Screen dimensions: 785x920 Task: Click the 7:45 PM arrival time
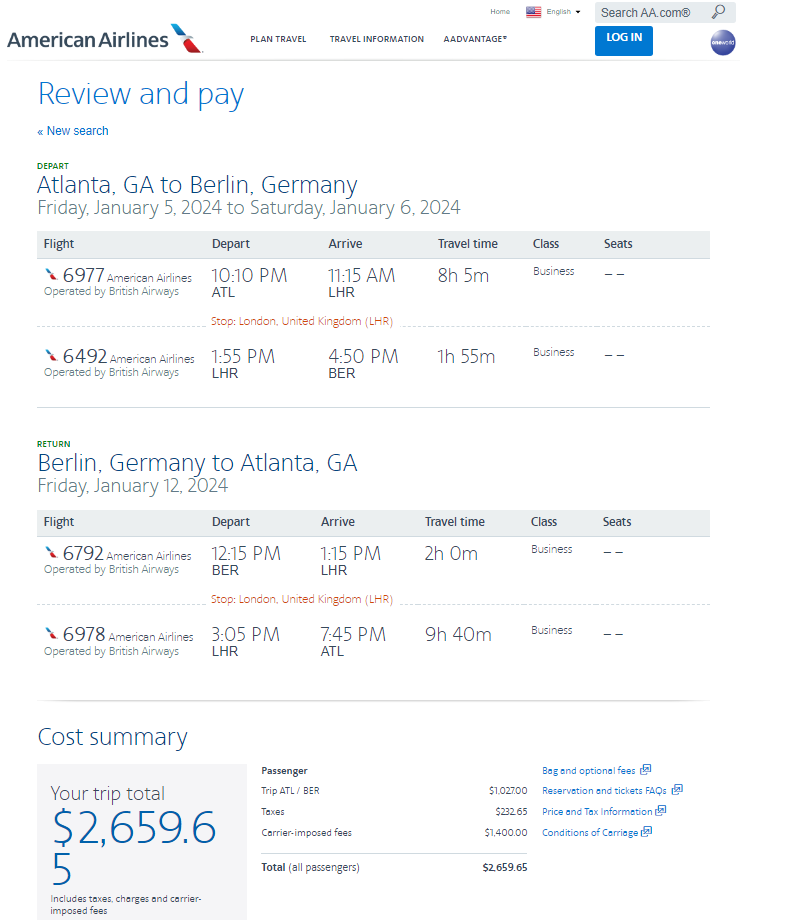(353, 634)
